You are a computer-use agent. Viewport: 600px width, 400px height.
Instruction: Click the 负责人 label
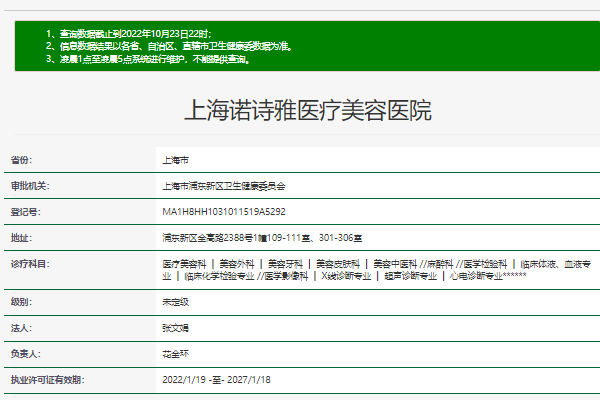(x=26, y=354)
